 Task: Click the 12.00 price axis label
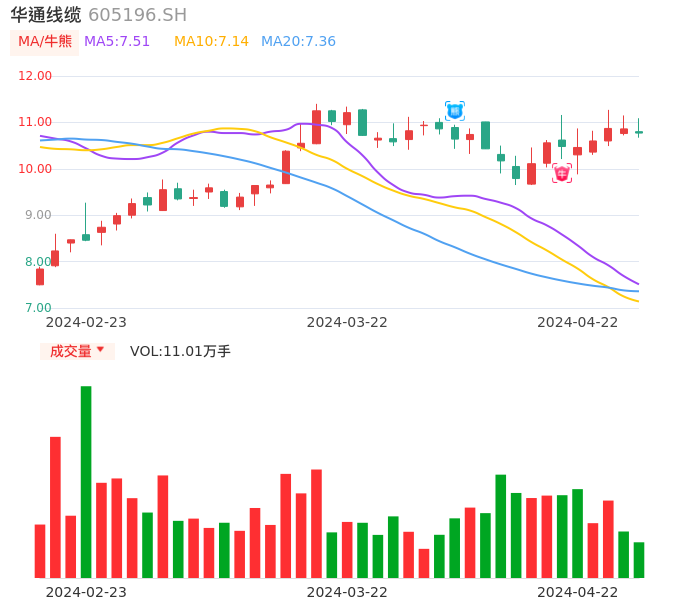click(x=35, y=76)
